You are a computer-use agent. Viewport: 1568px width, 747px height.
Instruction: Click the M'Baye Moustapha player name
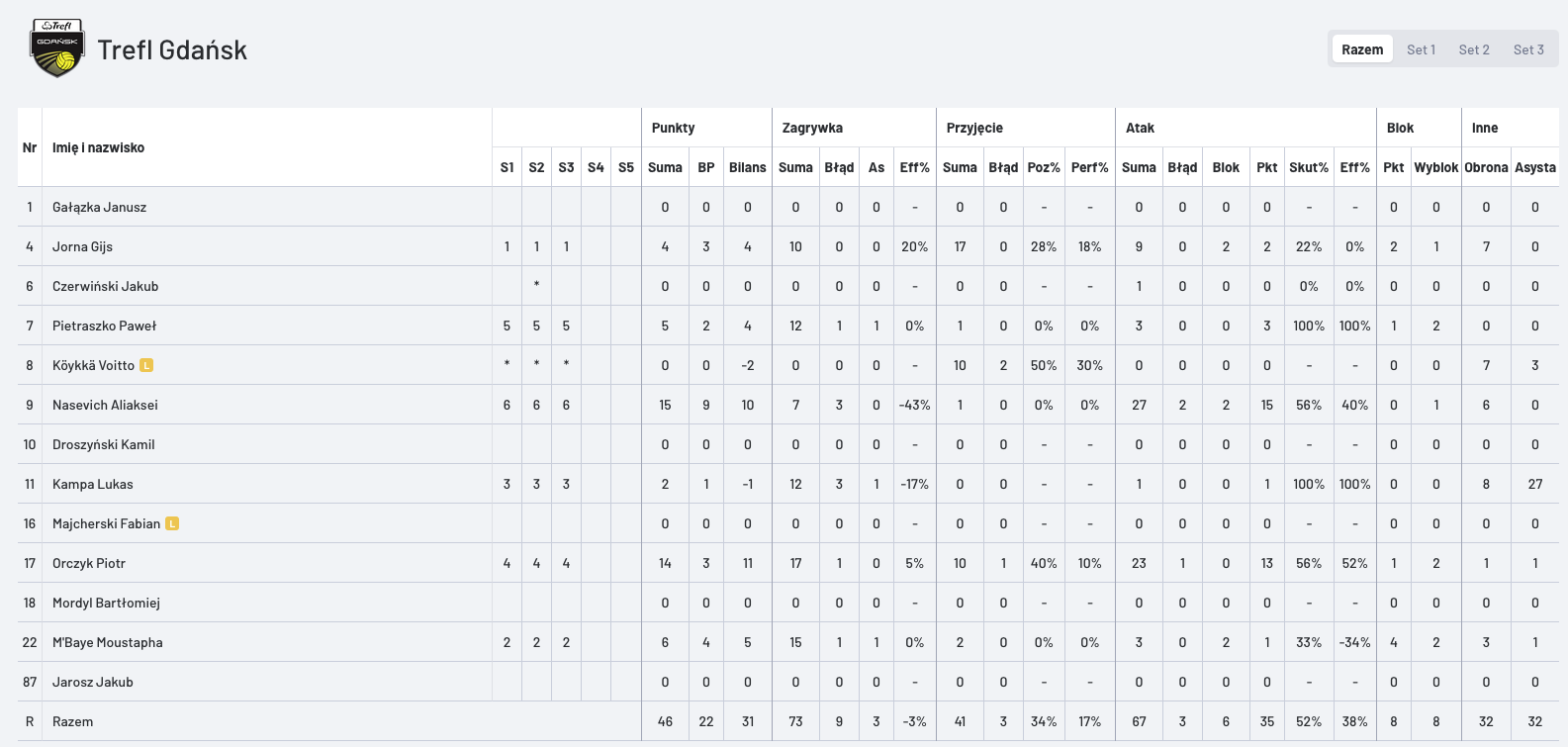tap(108, 642)
